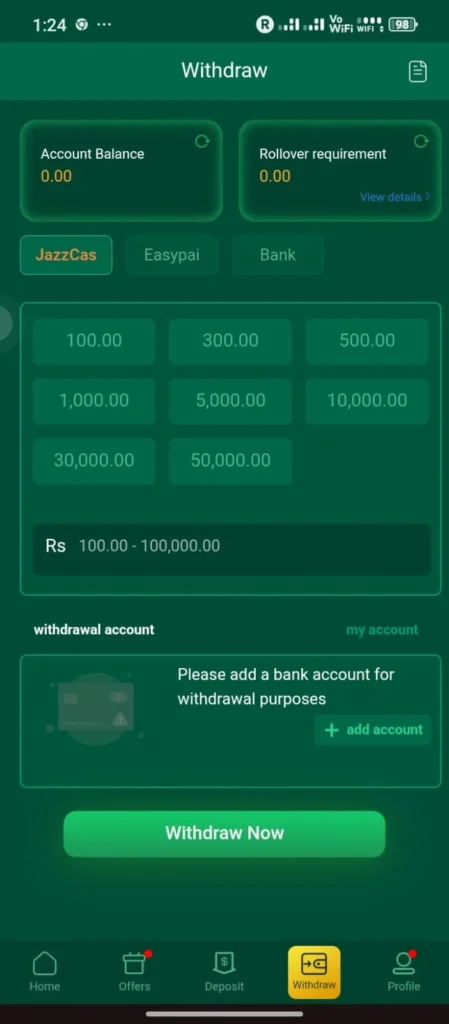Tap the add account button
Image resolution: width=449 pixels, height=1024 pixels.
(x=373, y=729)
